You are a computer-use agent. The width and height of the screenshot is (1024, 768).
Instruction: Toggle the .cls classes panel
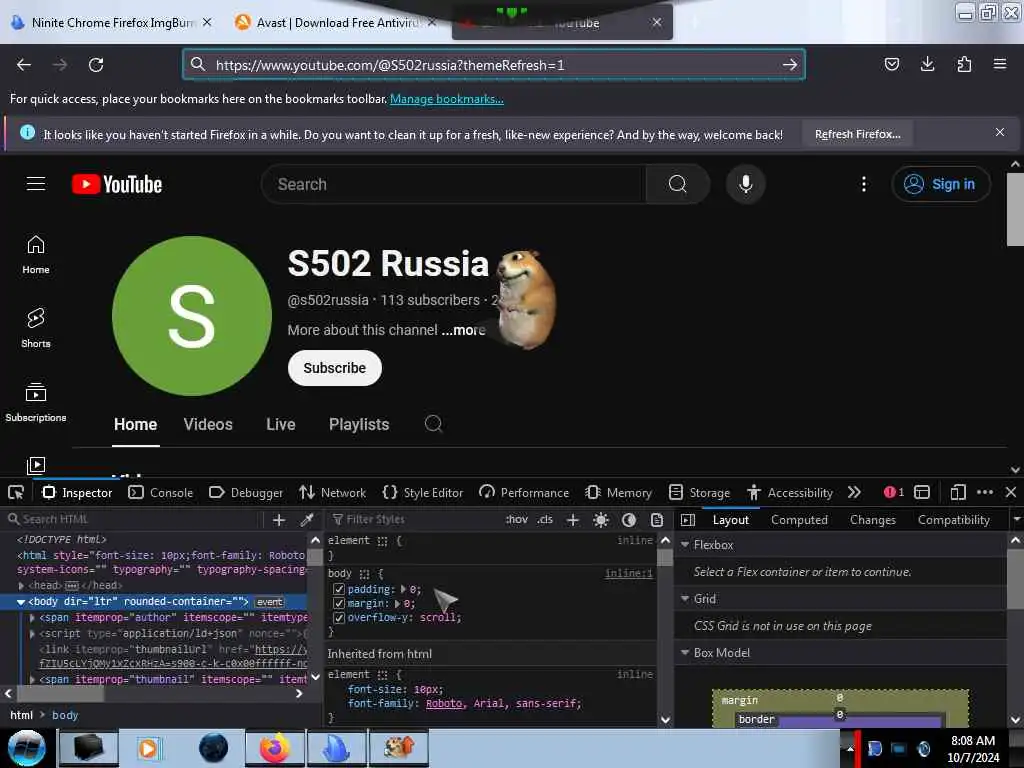click(x=545, y=520)
